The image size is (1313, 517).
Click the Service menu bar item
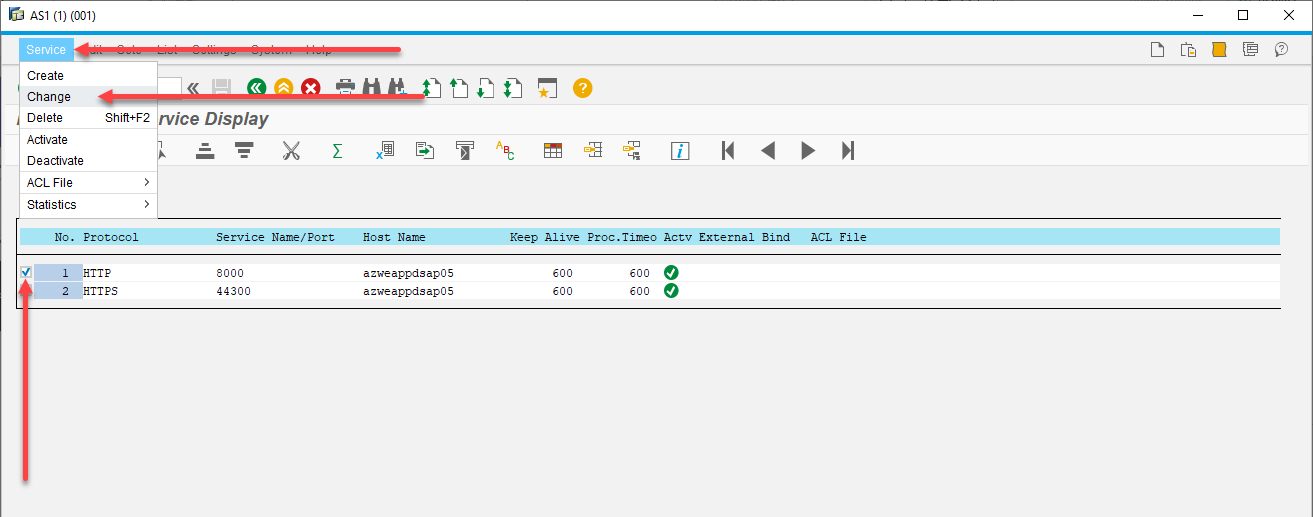[46, 50]
